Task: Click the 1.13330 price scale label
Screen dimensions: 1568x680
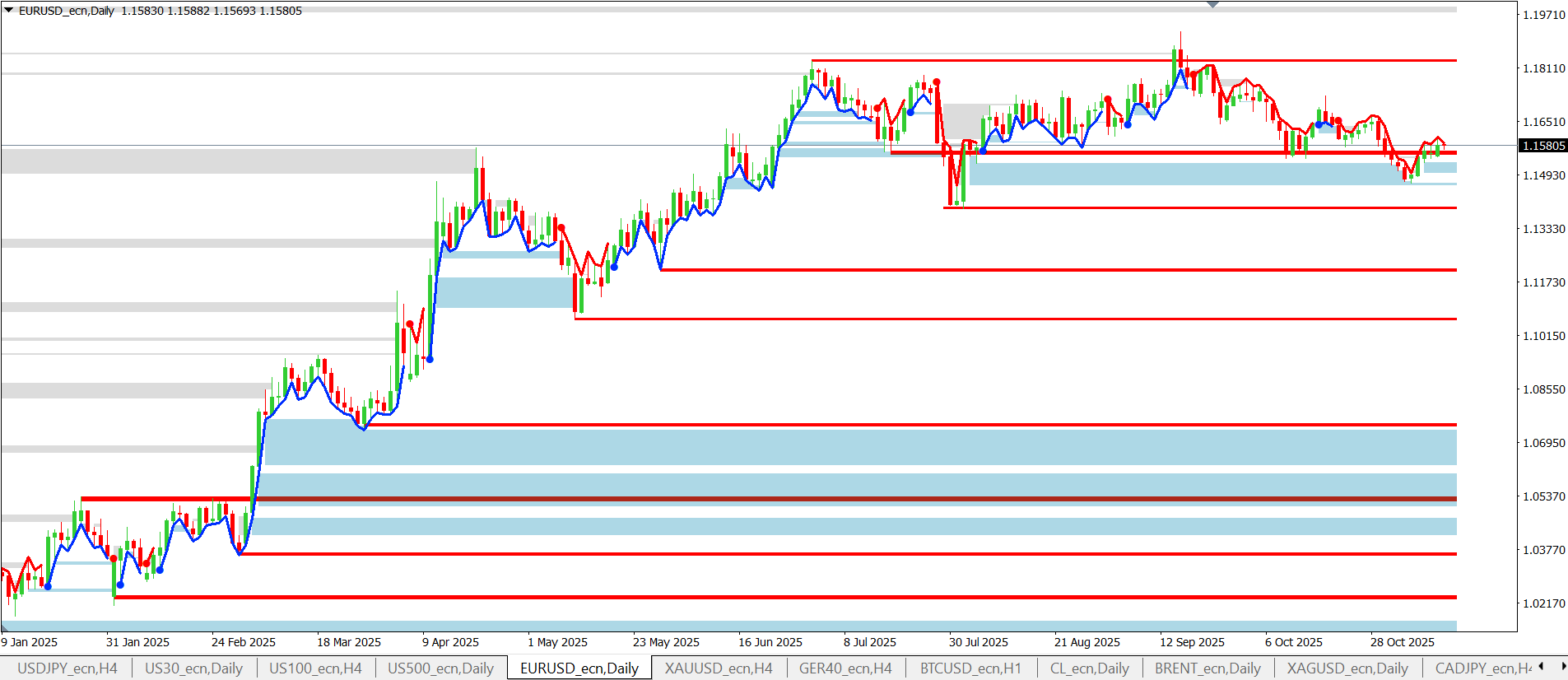Action: [1544, 229]
